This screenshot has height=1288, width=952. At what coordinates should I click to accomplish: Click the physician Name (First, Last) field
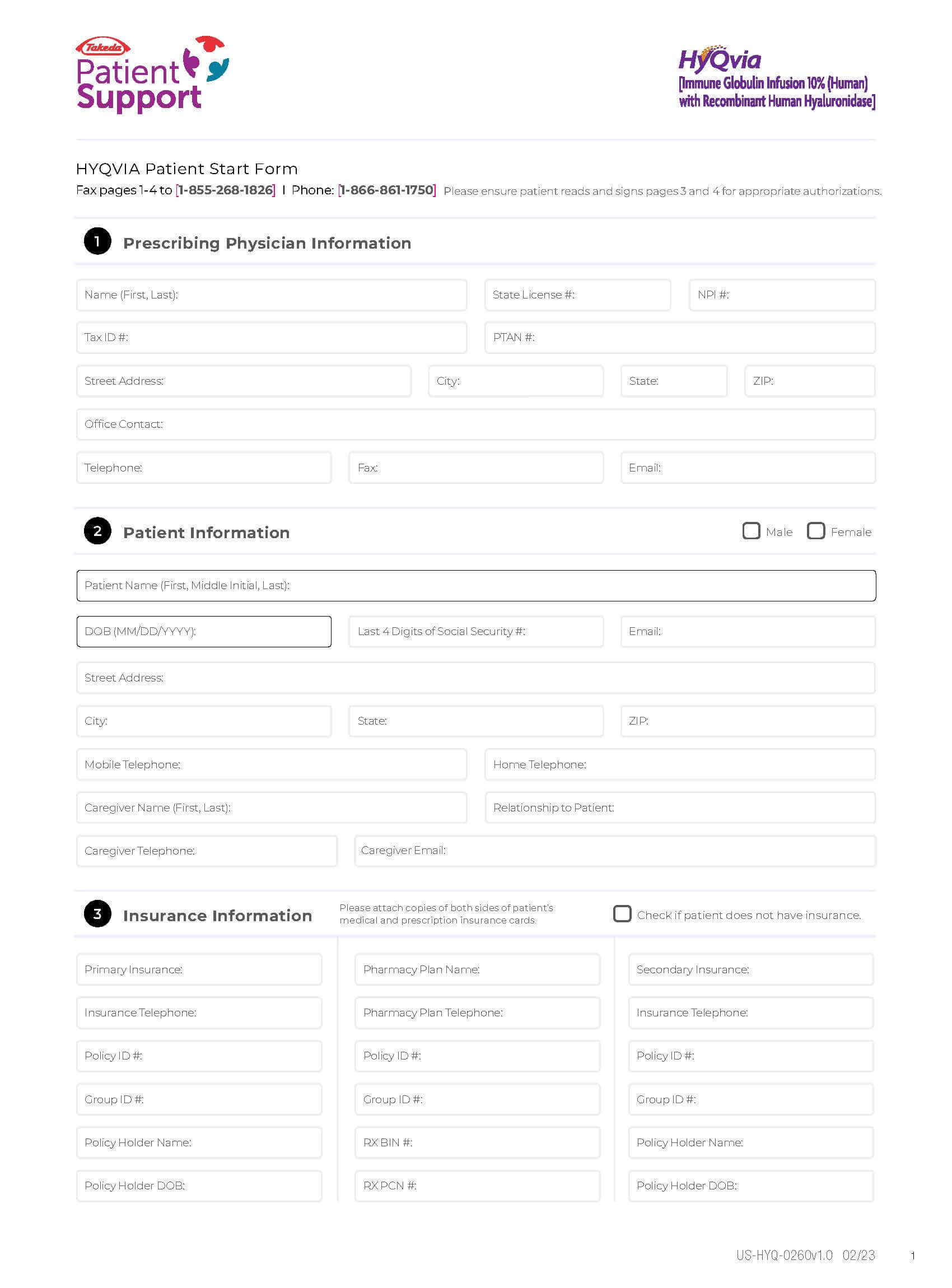click(271, 295)
